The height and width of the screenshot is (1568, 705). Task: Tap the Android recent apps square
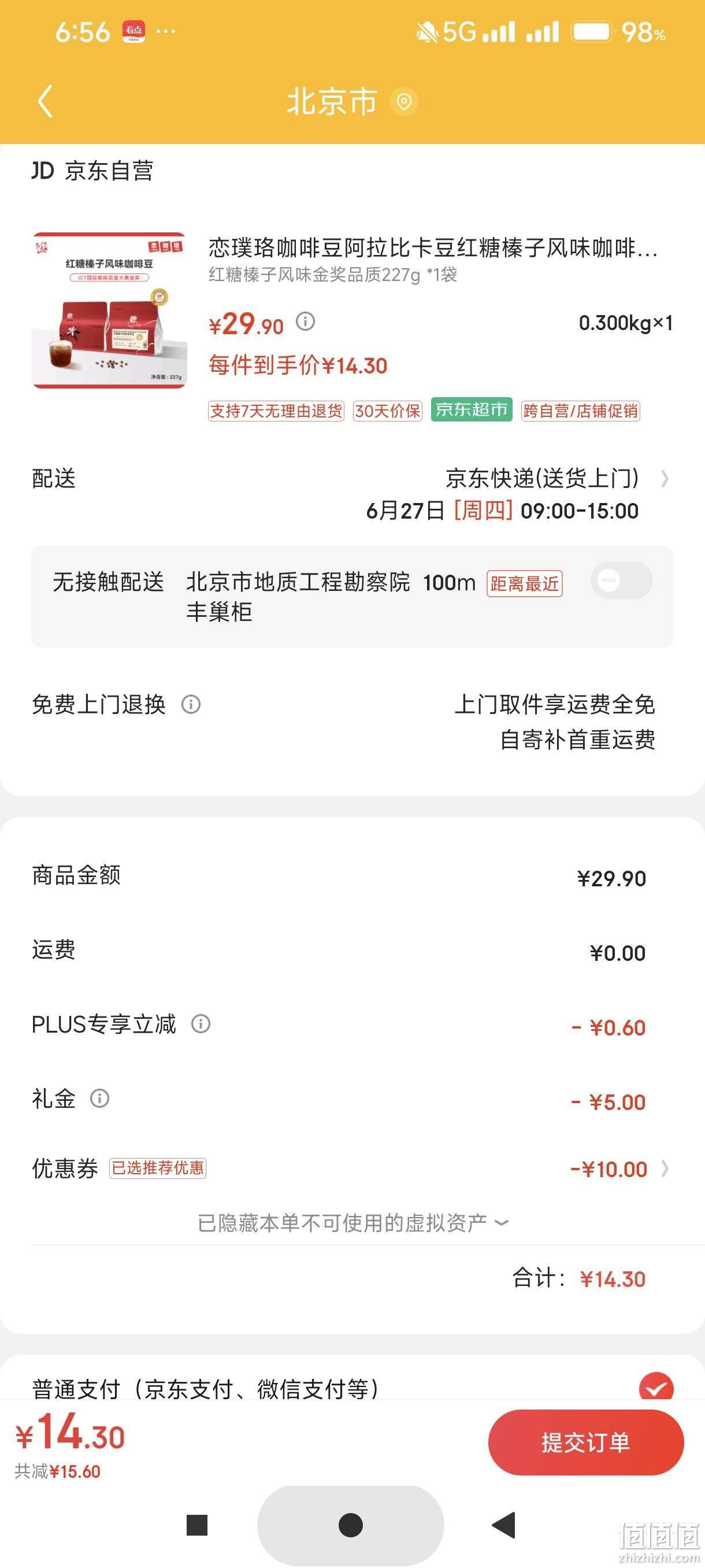[197, 1525]
